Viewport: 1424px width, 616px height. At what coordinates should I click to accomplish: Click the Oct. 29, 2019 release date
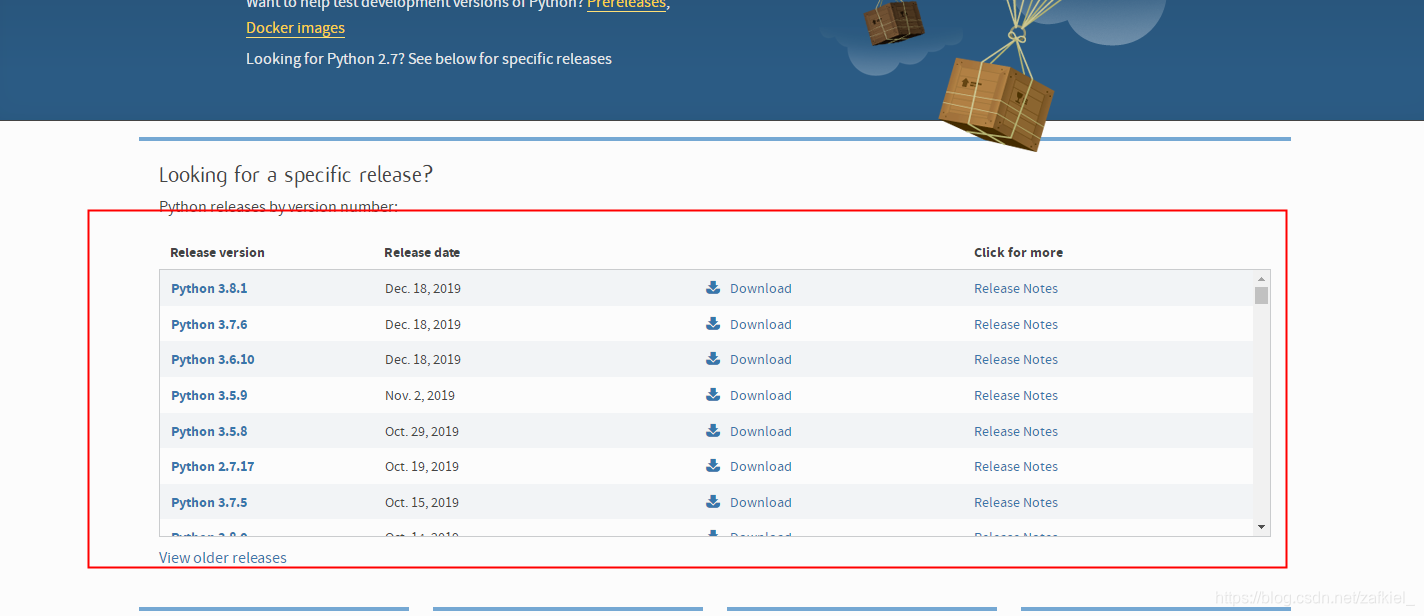point(422,431)
